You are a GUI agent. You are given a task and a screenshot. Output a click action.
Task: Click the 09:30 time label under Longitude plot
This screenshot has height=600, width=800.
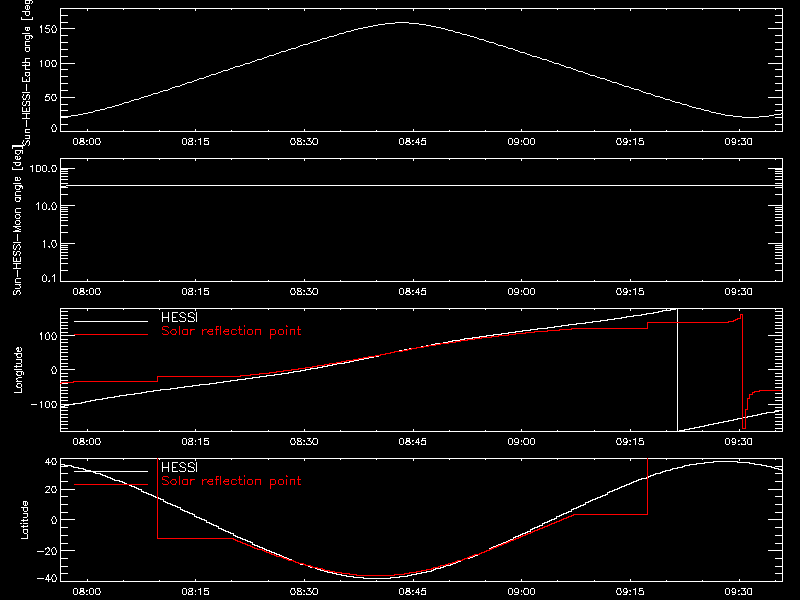pos(739,442)
